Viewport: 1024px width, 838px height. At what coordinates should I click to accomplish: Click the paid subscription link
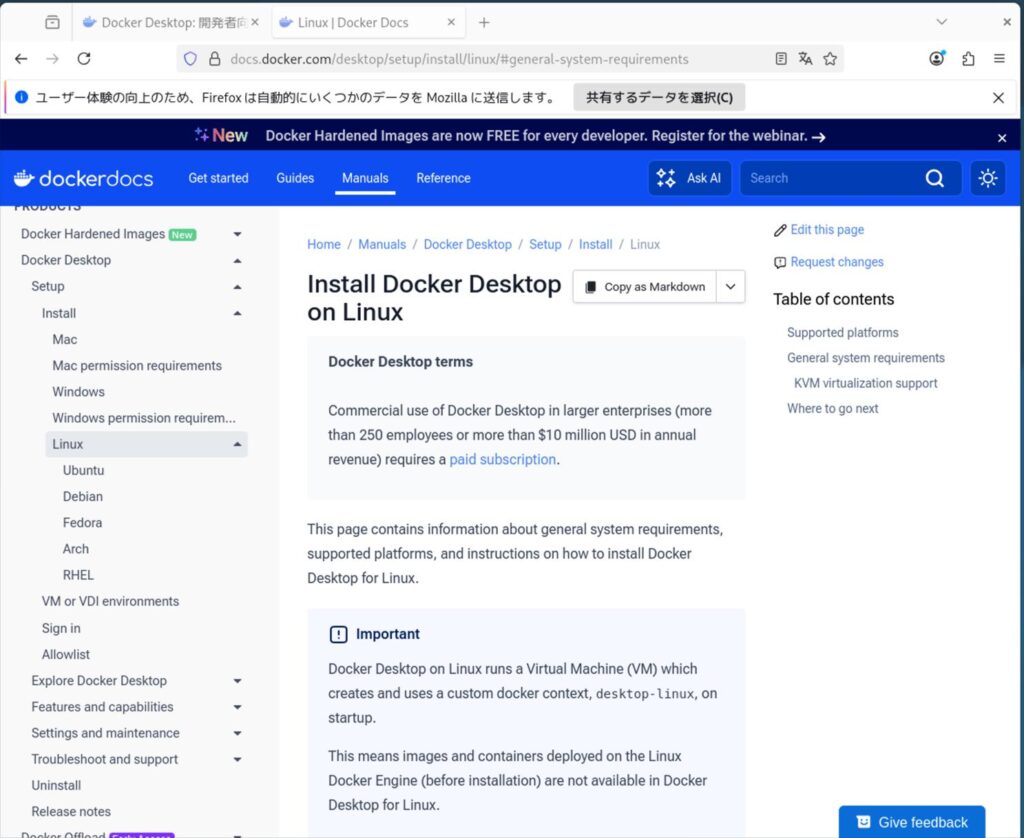point(502,460)
